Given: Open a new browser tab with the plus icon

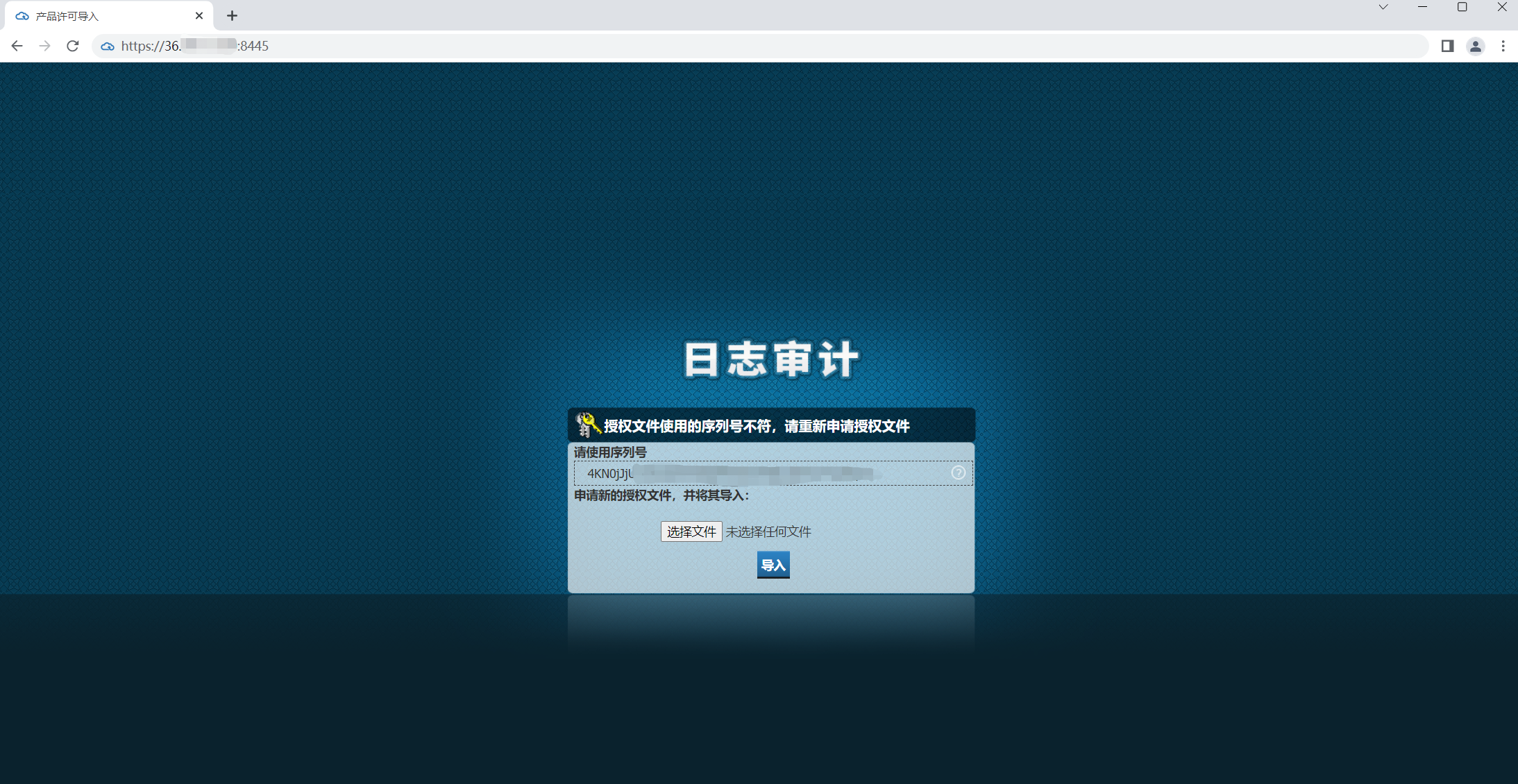Looking at the screenshot, I should point(232,15).
